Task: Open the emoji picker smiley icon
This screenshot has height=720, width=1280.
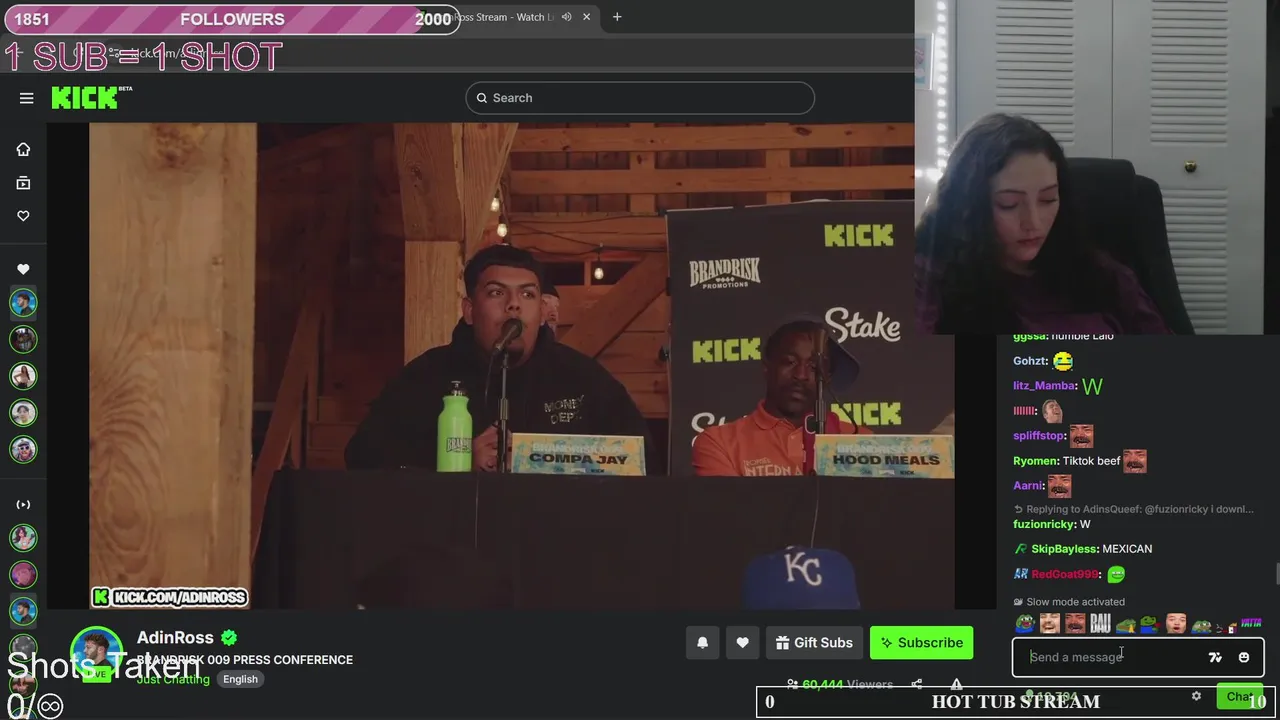Action: tap(1244, 657)
